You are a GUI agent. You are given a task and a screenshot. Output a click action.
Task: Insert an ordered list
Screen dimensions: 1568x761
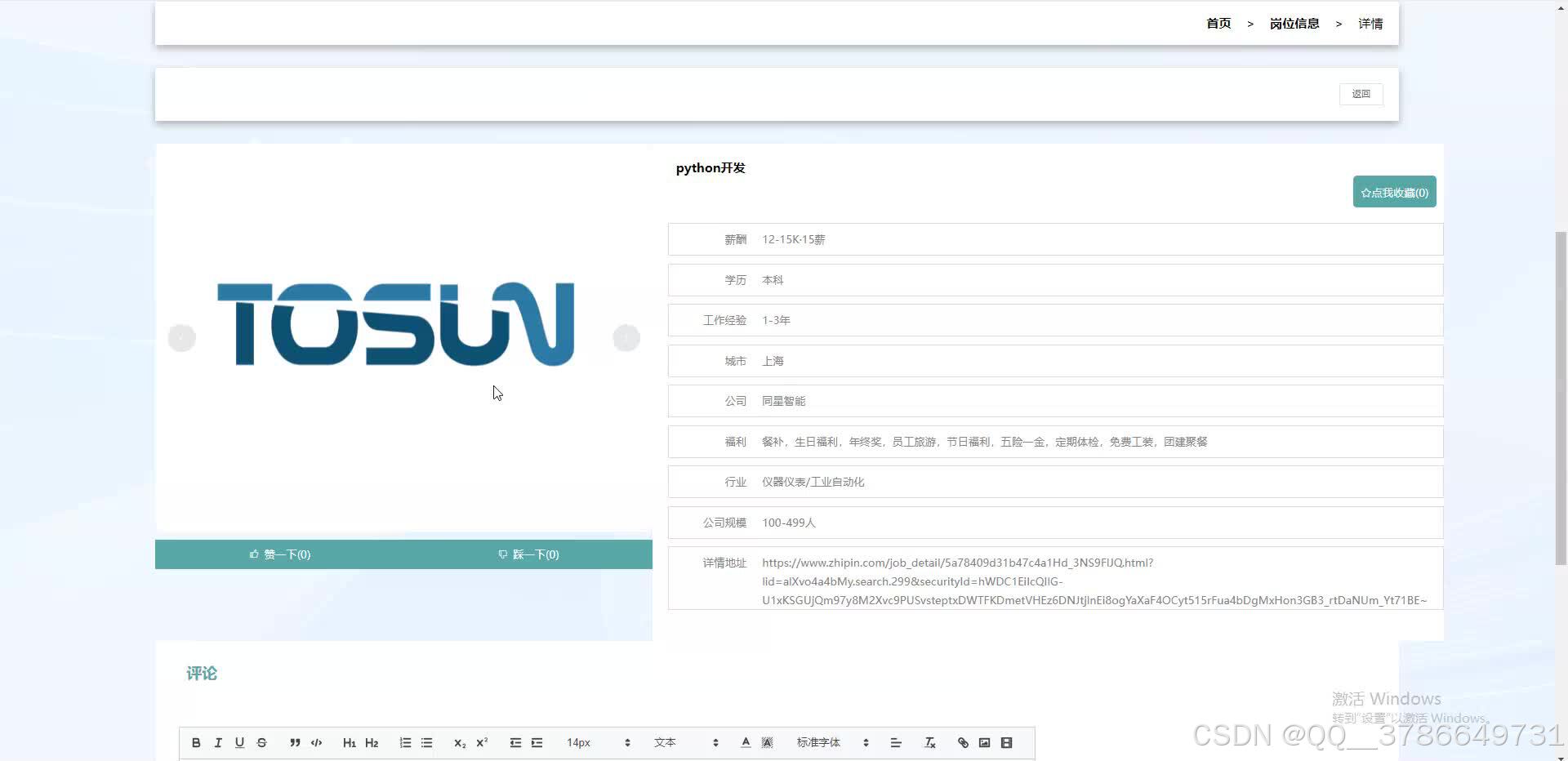point(404,742)
